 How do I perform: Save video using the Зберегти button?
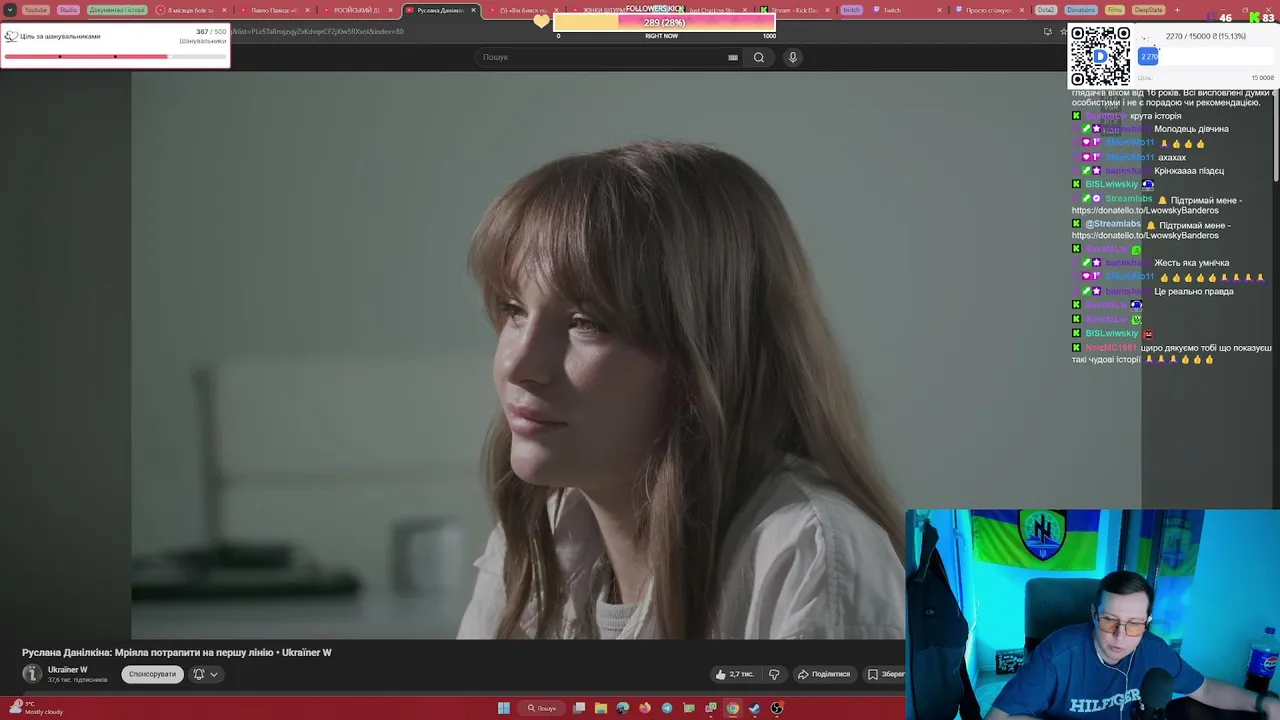886,674
